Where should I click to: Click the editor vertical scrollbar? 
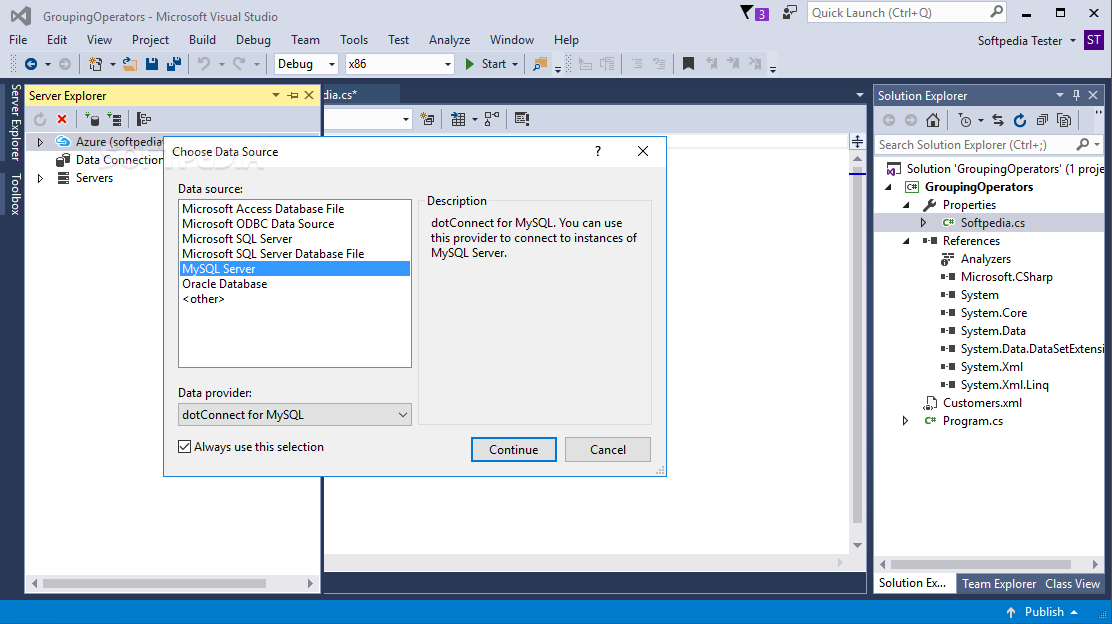point(857,350)
